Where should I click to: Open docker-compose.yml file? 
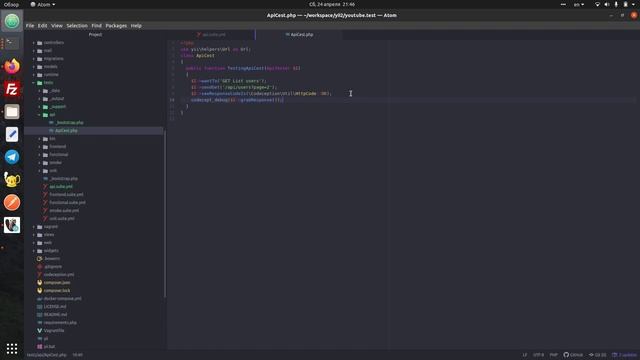coord(62,298)
